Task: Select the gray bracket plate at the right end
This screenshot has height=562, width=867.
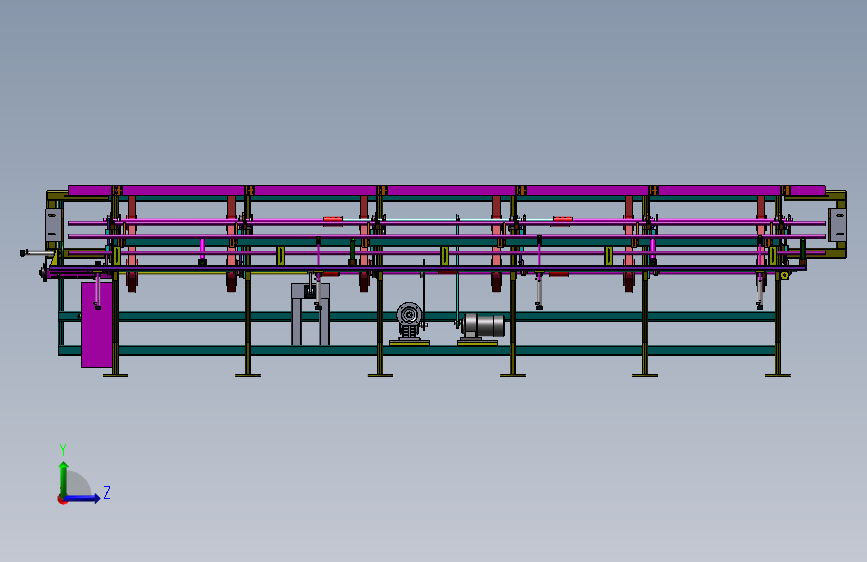Action: pyautogui.click(x=837, y=225)
